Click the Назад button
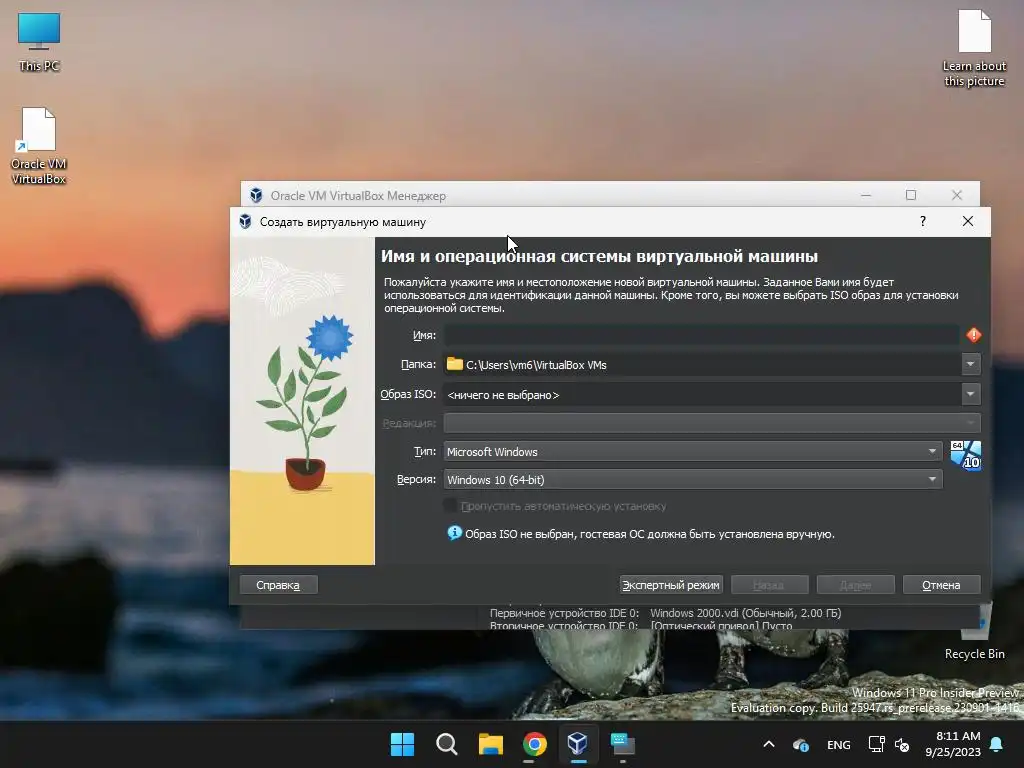The width and height of the screenshot is (1024, 768). pos(769,584)
